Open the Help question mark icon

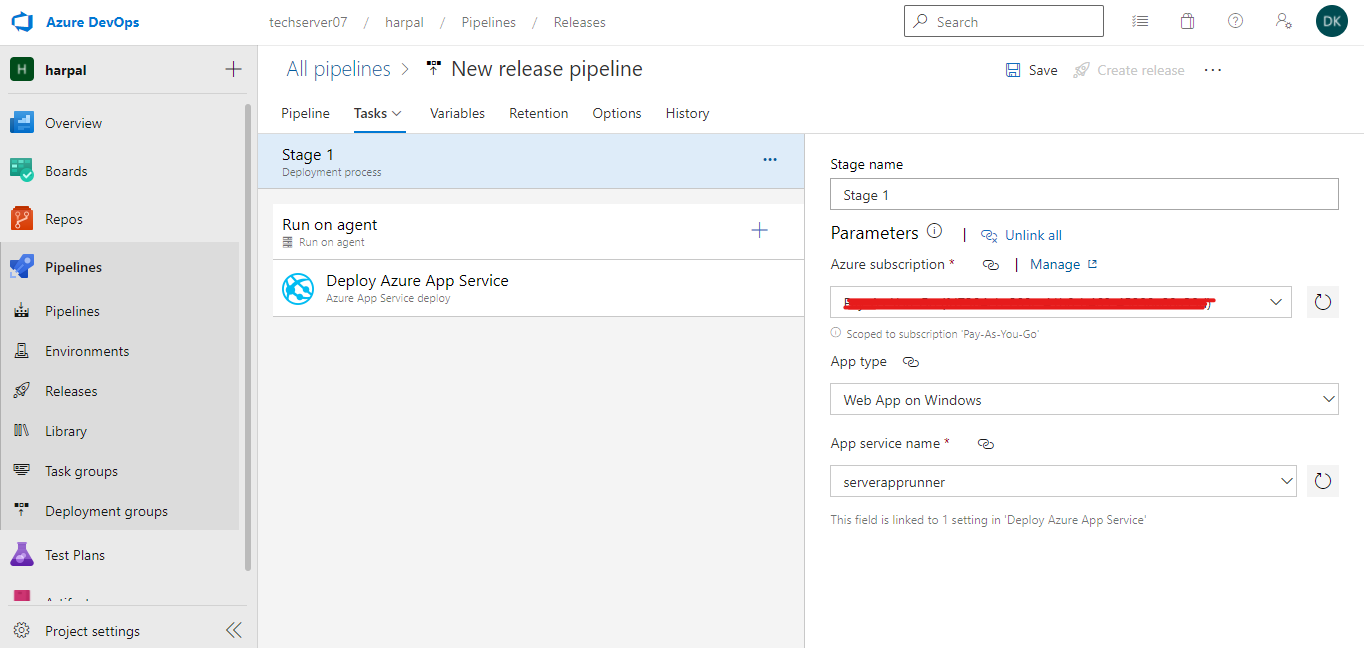[1235, 21]
